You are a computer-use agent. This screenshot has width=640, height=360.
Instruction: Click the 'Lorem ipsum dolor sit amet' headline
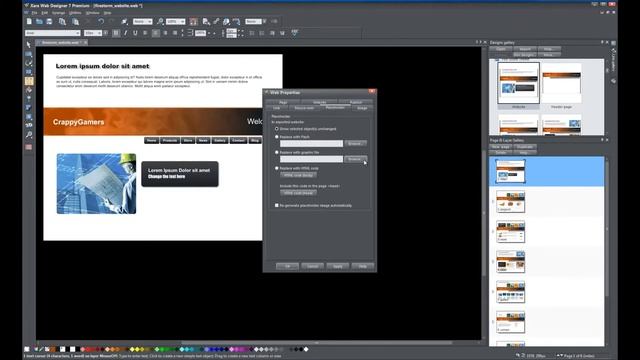[102, 66]
